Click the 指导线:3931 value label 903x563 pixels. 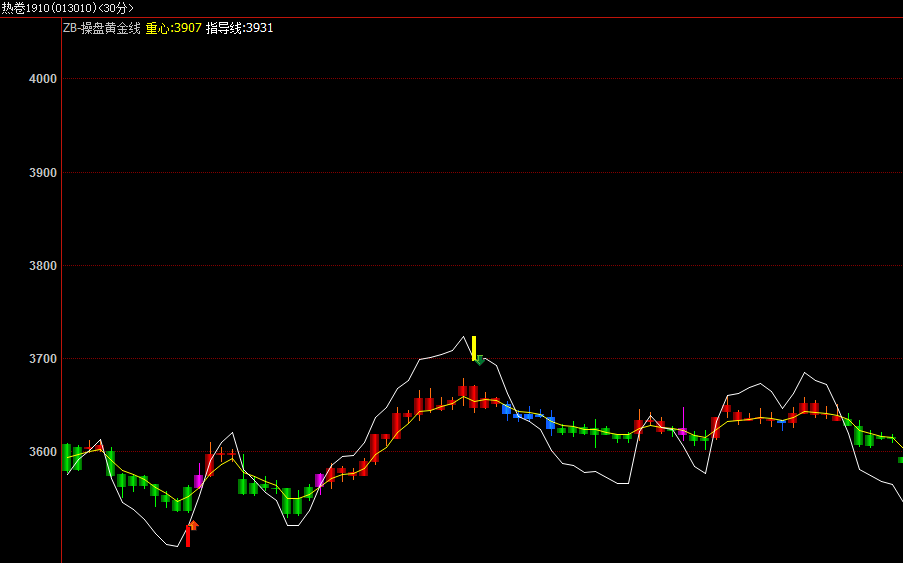pos(240,28)
